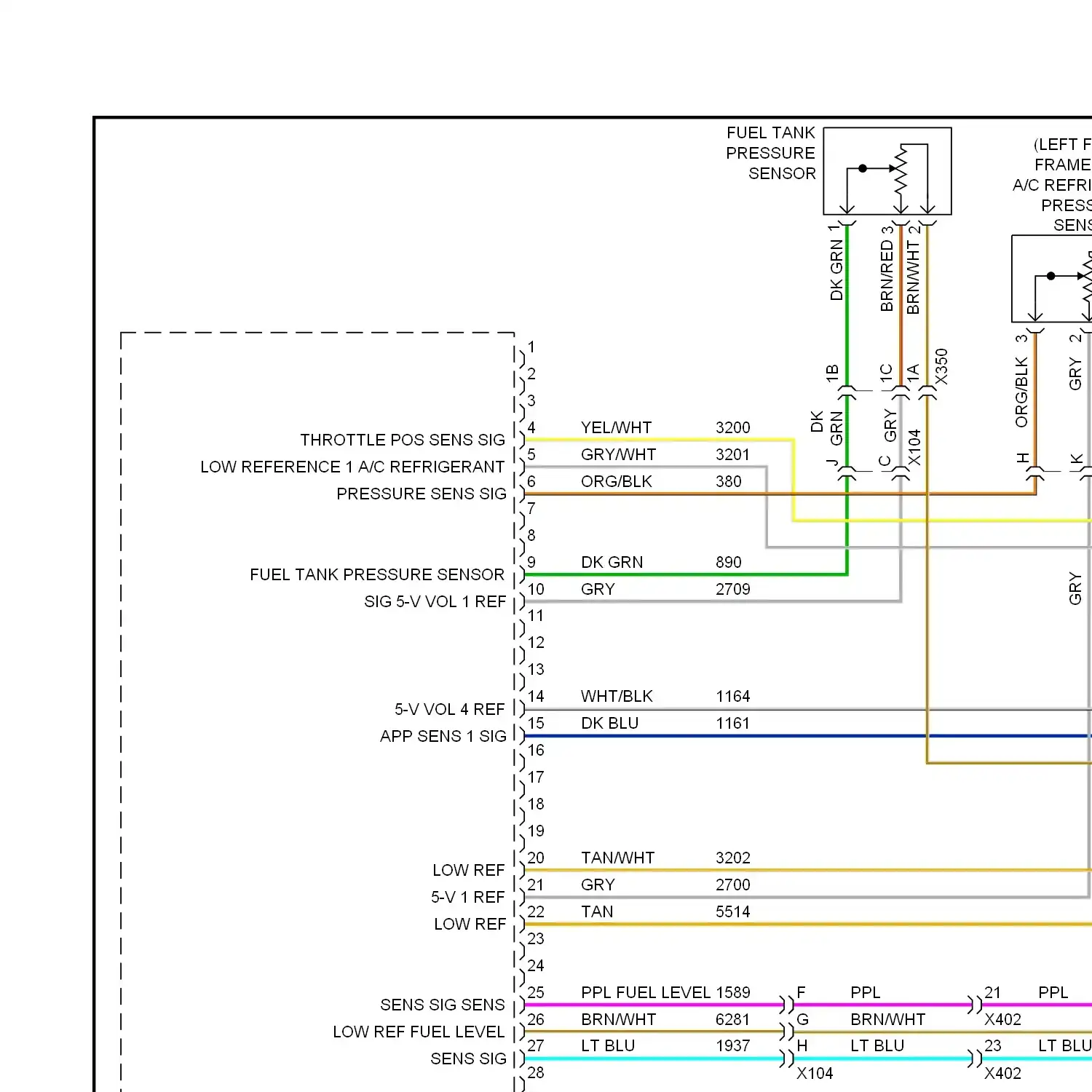The height and width of the screenshot is (1092, 1092).
Task: Click the DK BLU wire label on pin 15
Action: coord(609,723)
